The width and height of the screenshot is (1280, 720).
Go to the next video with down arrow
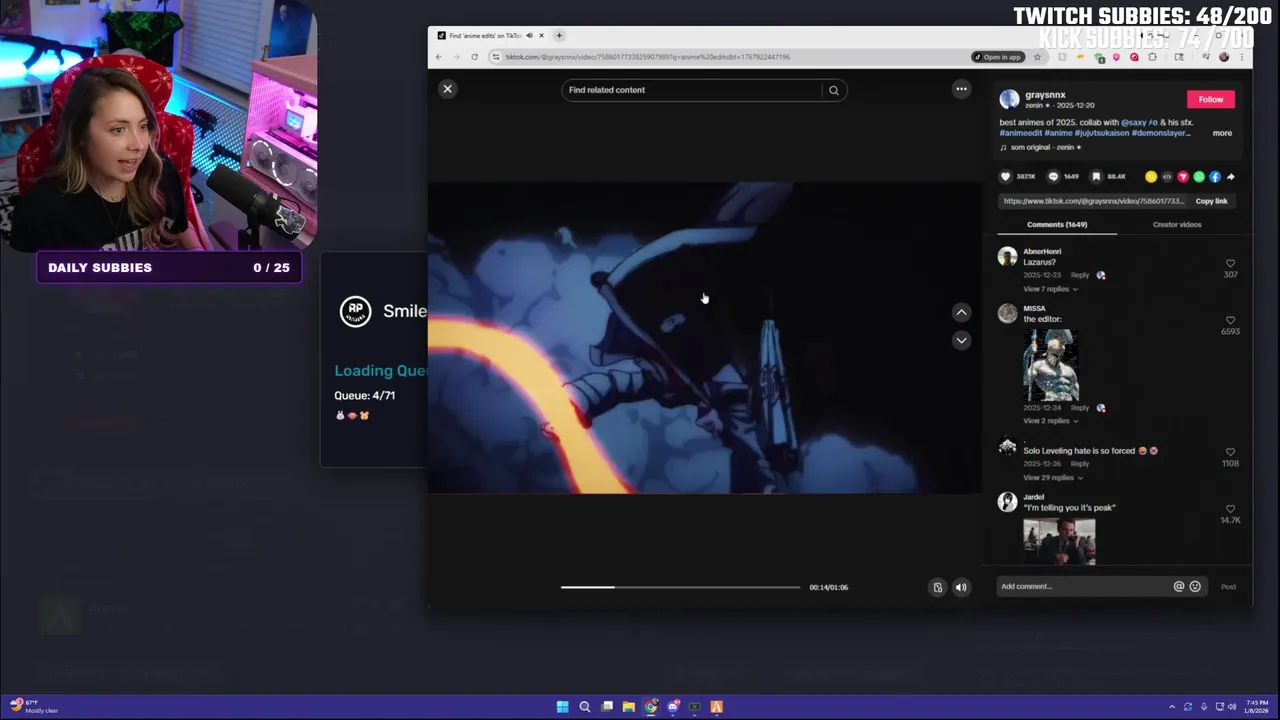coord(961,340)
